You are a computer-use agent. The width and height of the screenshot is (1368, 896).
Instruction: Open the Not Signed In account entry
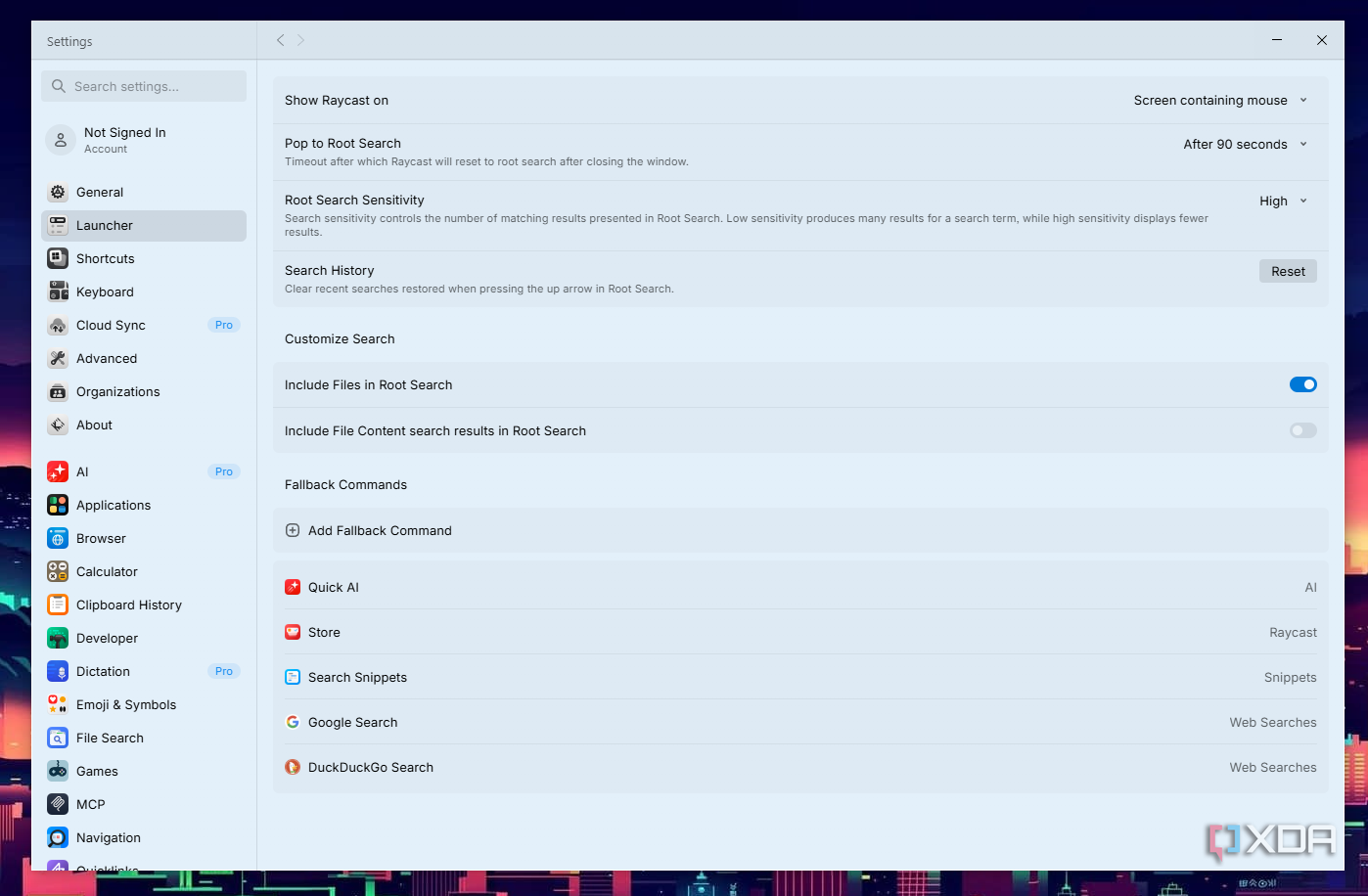(144, 141)
